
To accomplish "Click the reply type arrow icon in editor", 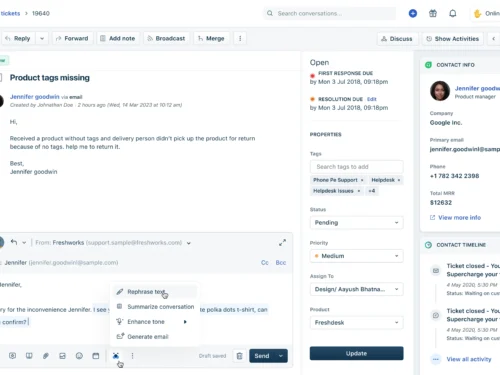I will (14, 242).
